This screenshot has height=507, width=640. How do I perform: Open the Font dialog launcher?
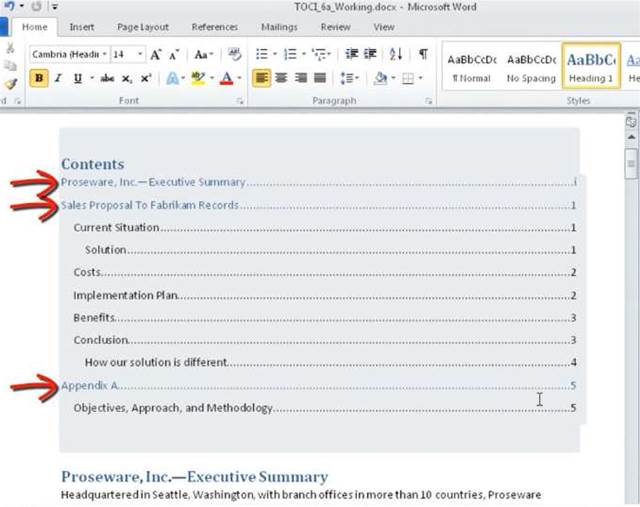point(240,101)
